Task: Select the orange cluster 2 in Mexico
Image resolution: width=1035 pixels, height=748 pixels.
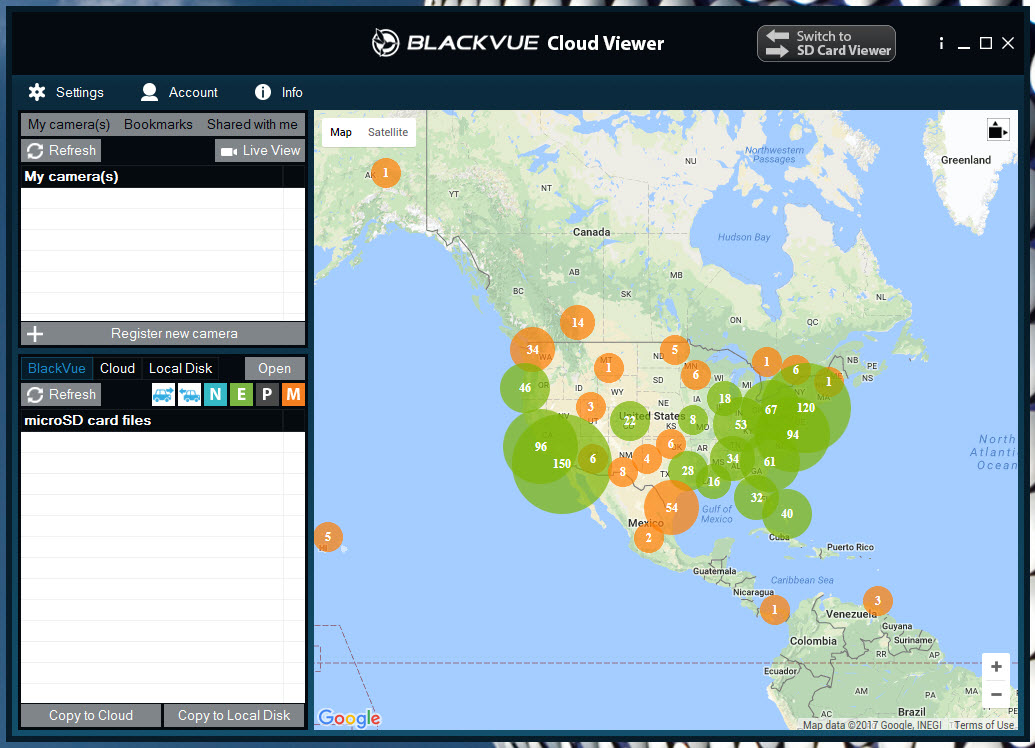Action: click(648, 537)
